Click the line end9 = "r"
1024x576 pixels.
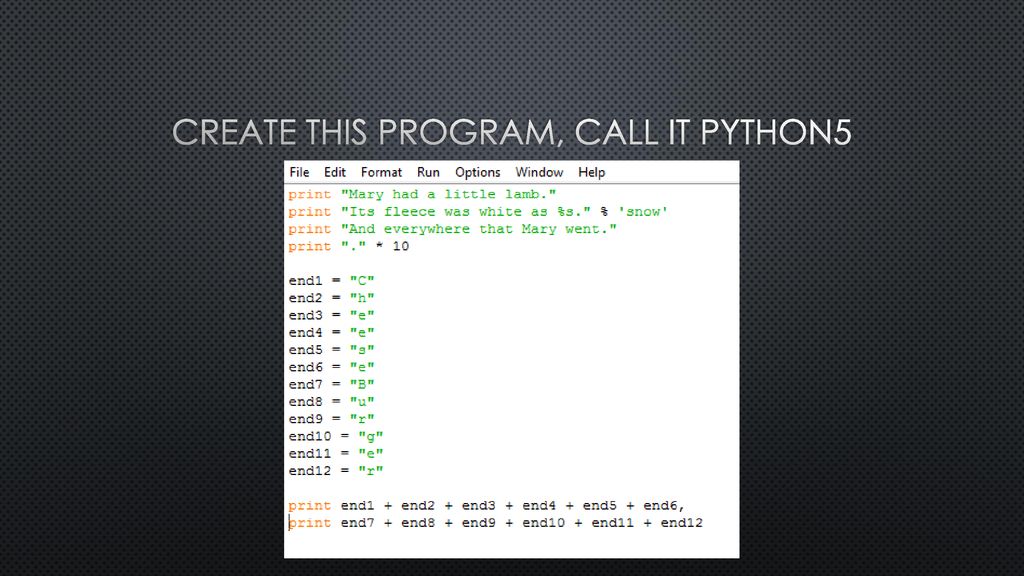(x=332, y=419)
